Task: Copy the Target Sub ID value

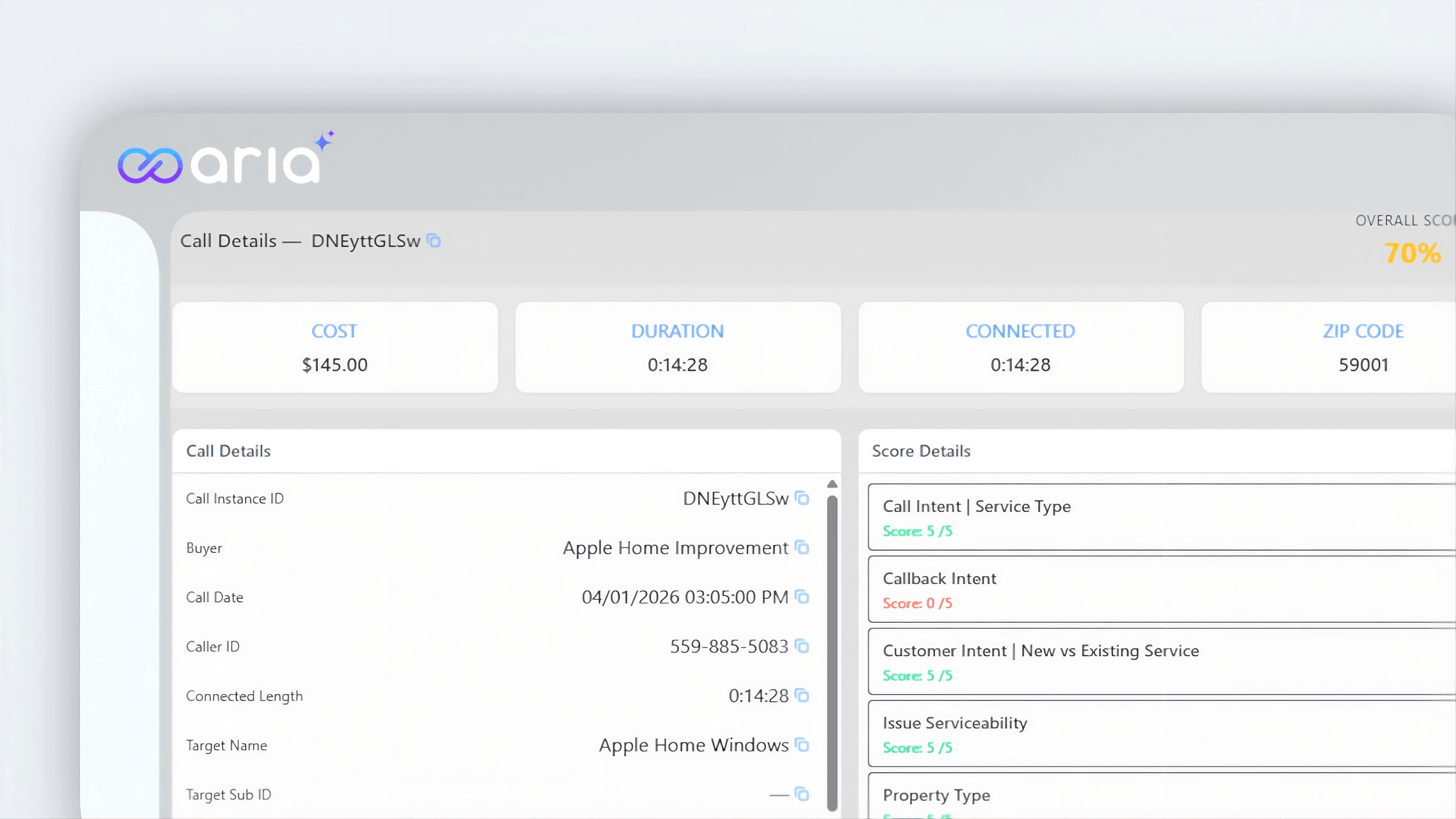Action: (802, 794)
